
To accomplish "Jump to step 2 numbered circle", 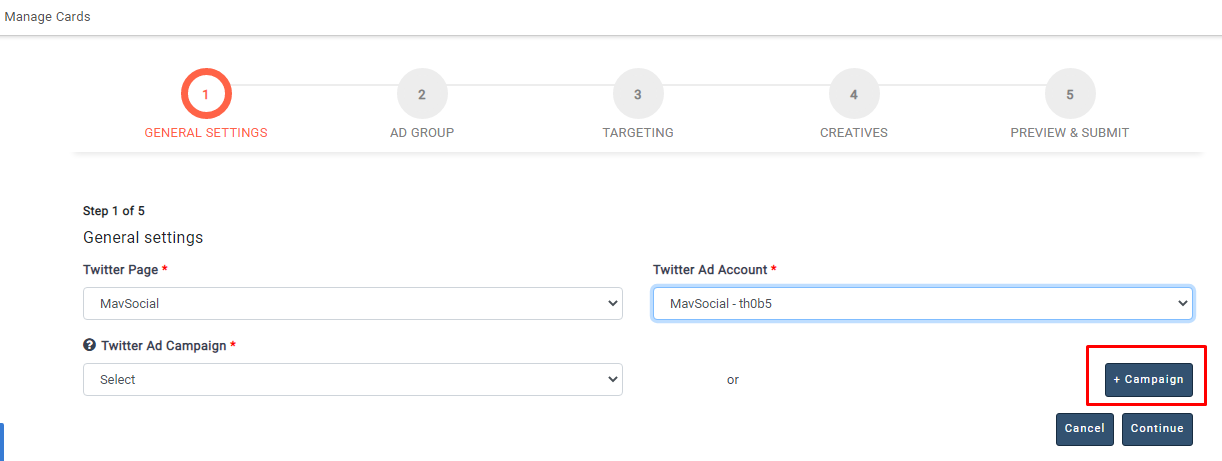I will (x=422, y=94).
